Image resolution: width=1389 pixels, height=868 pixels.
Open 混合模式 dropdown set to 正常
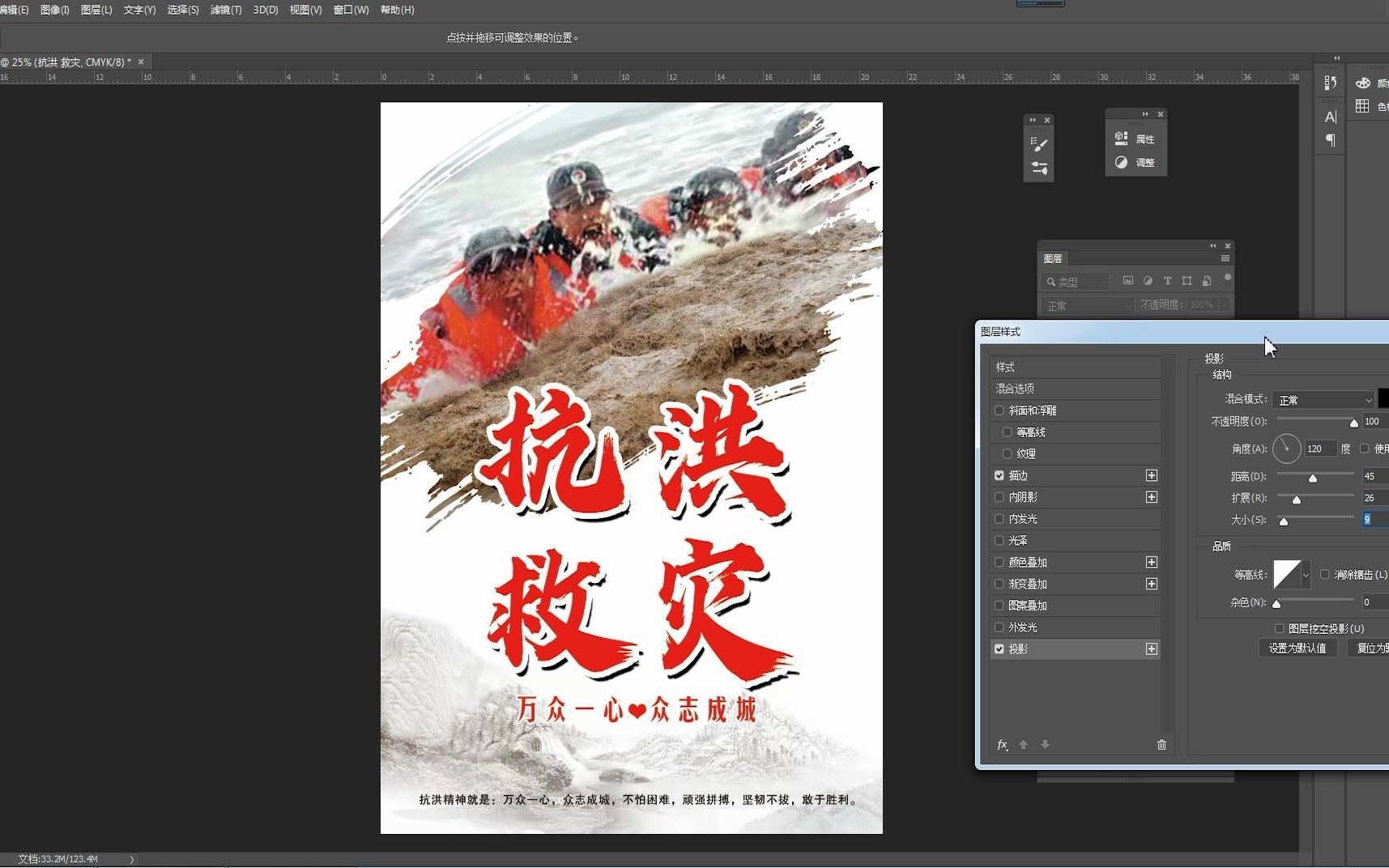click(x=1324, y=400)
